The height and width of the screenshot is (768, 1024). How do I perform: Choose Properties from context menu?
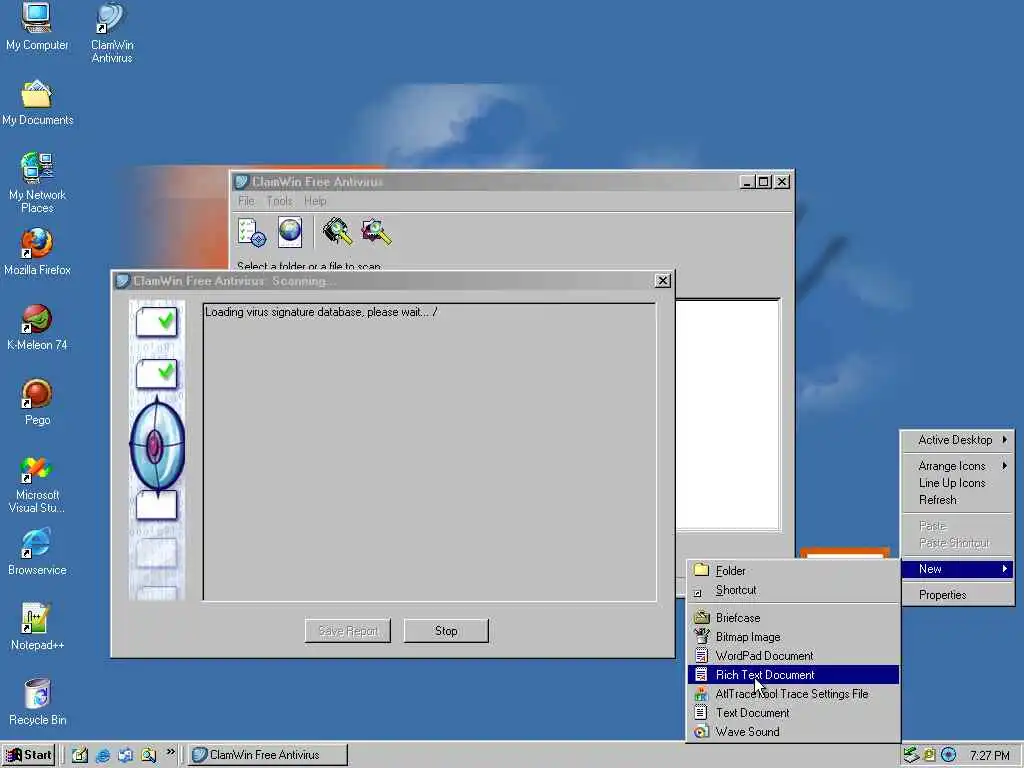coord(957,595)
